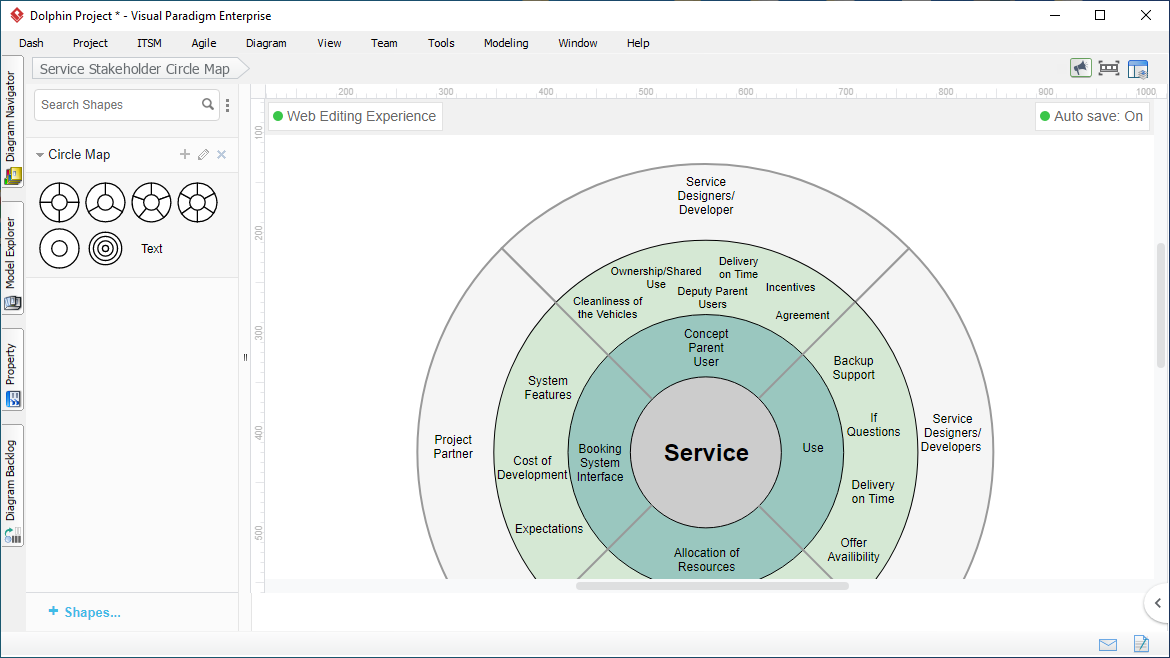Click the palette splitter collapse handle

tap(245, 357)
